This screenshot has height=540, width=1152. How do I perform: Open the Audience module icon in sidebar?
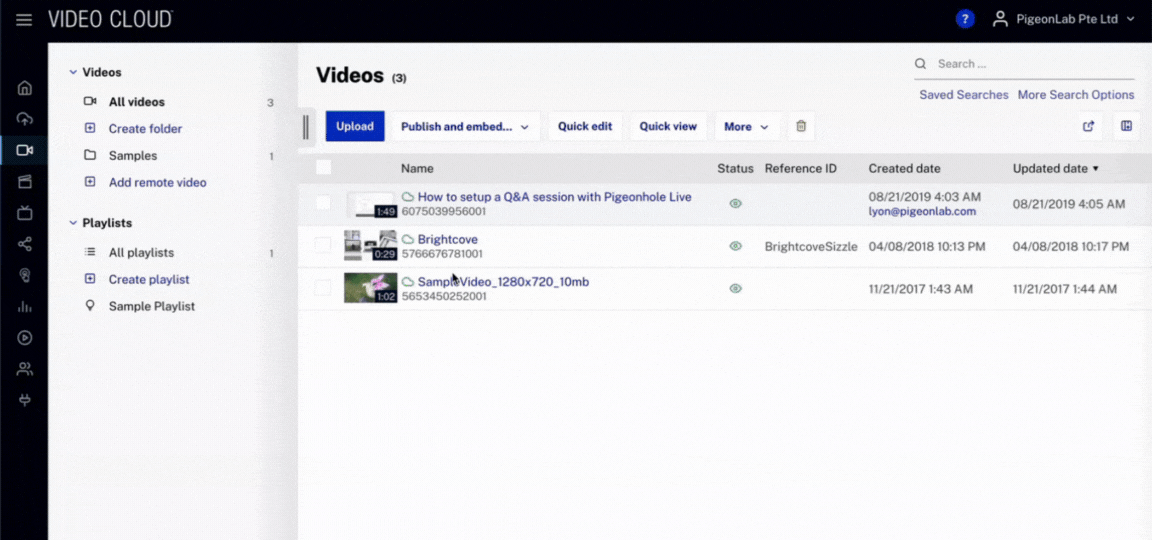[24, 276]
